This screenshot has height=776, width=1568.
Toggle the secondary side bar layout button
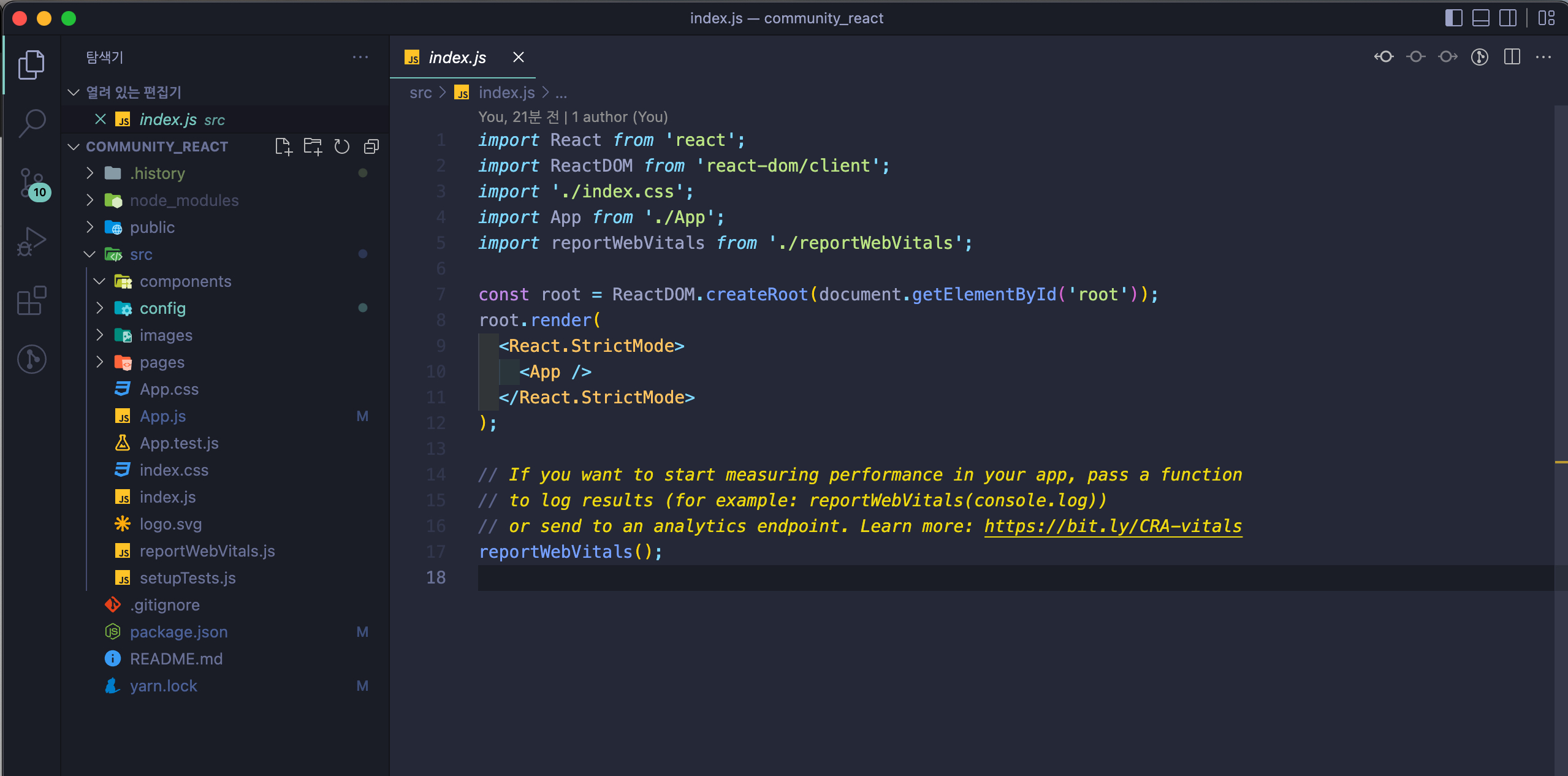[1508, 18]
